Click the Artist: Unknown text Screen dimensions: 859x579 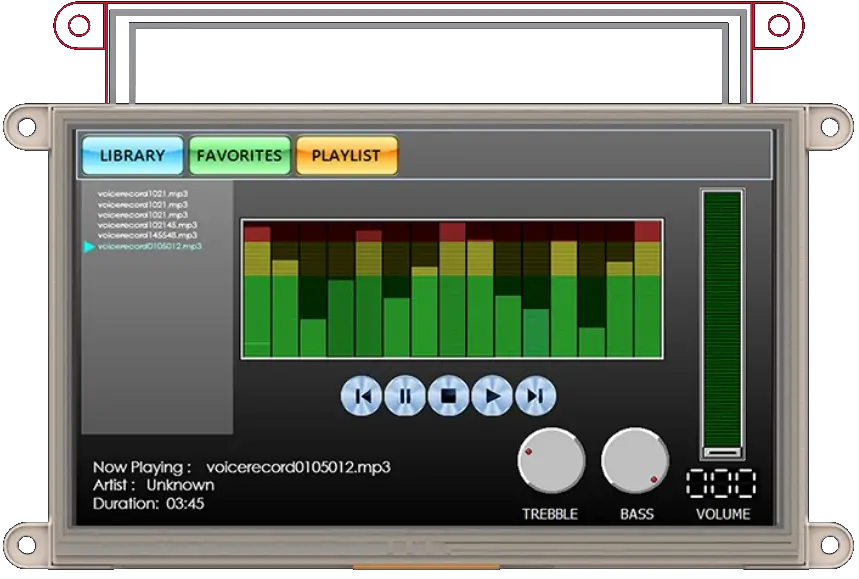point(153,485)
